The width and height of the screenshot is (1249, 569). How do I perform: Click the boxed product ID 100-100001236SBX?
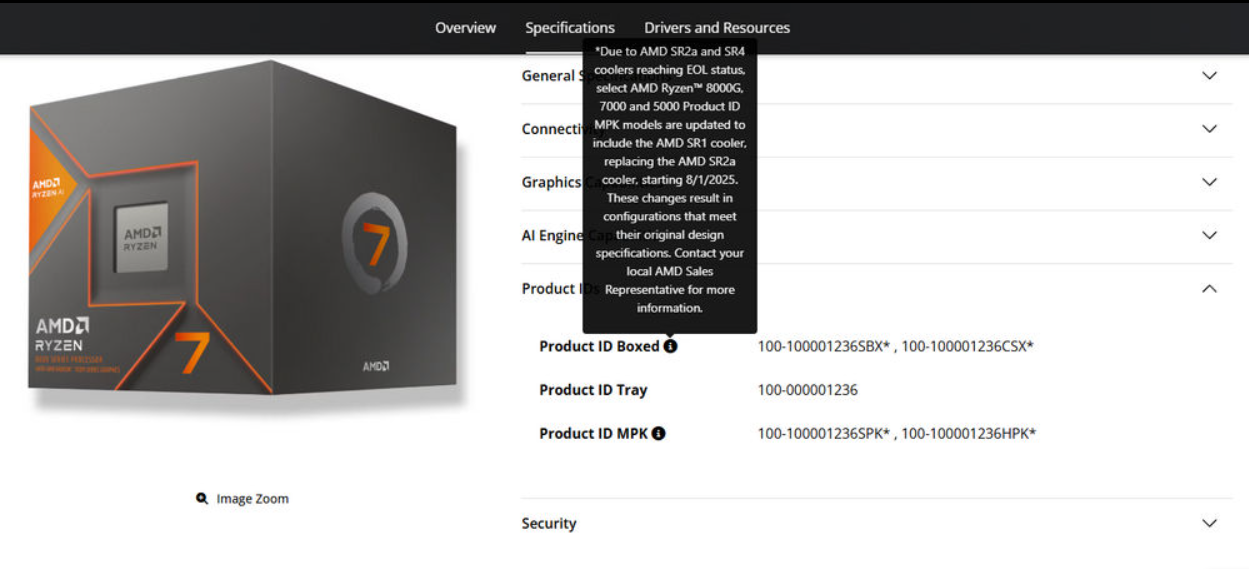click(x=823, y=346)
